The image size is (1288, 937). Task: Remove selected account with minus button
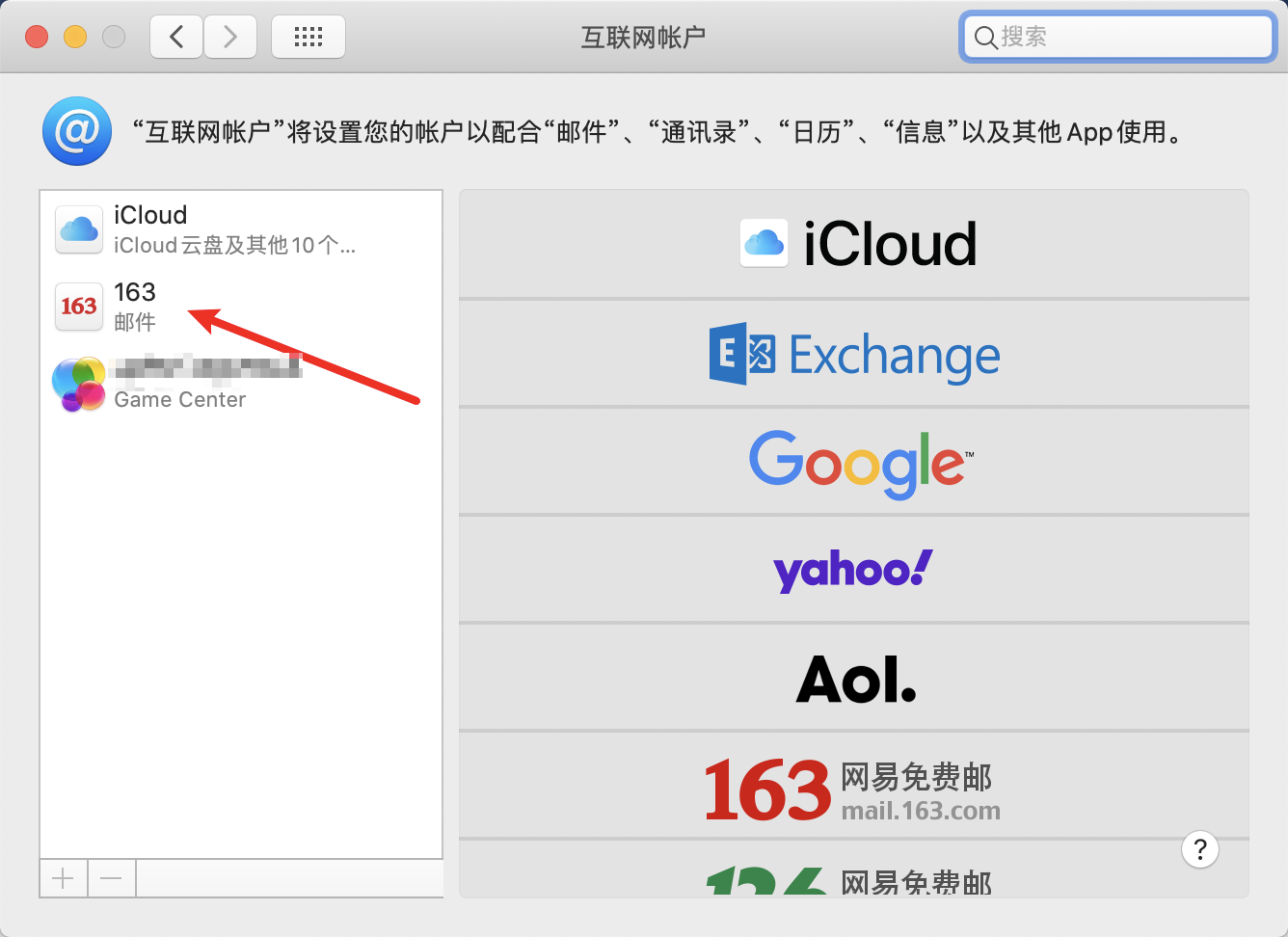coord(111,877)
